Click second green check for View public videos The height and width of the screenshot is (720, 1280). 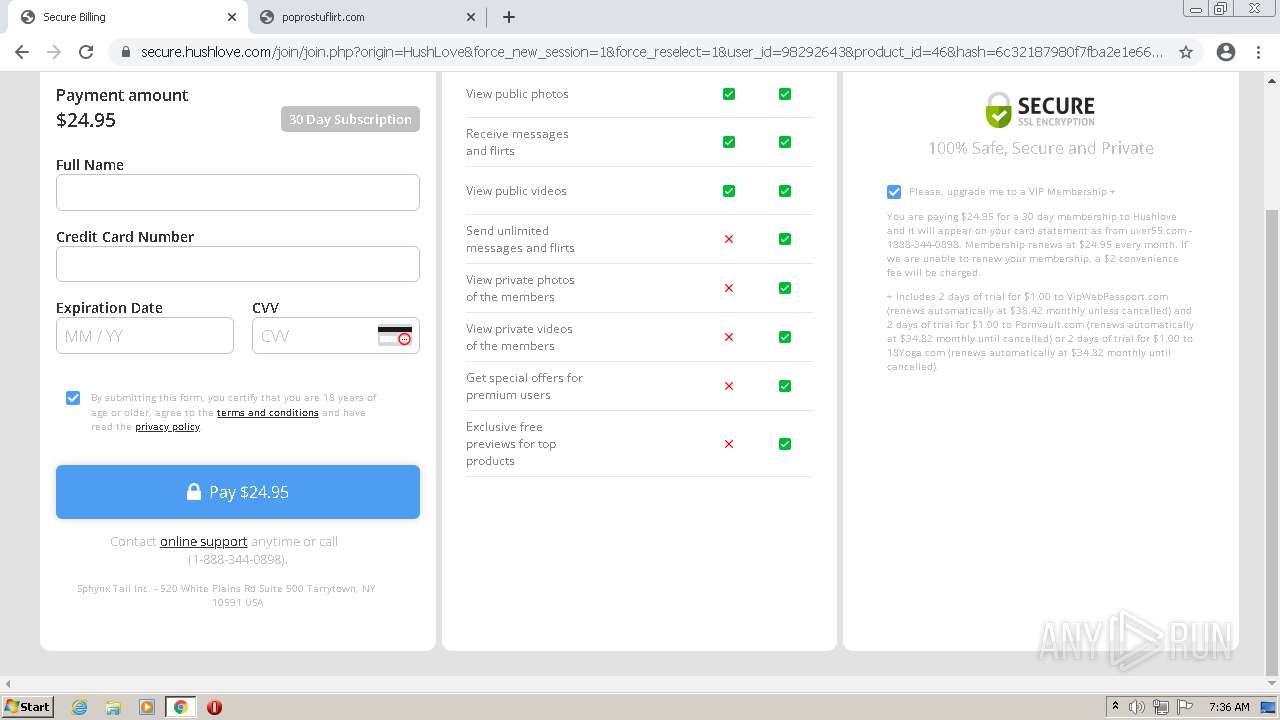click(785, 191)
